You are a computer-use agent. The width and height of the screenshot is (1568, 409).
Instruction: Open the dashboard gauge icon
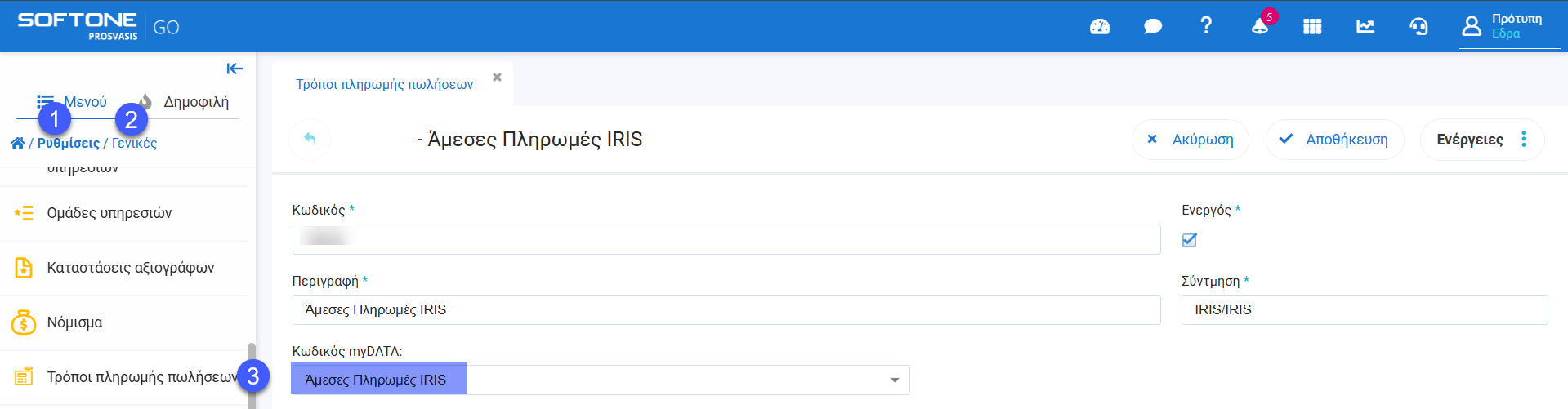pos(1100,27)
